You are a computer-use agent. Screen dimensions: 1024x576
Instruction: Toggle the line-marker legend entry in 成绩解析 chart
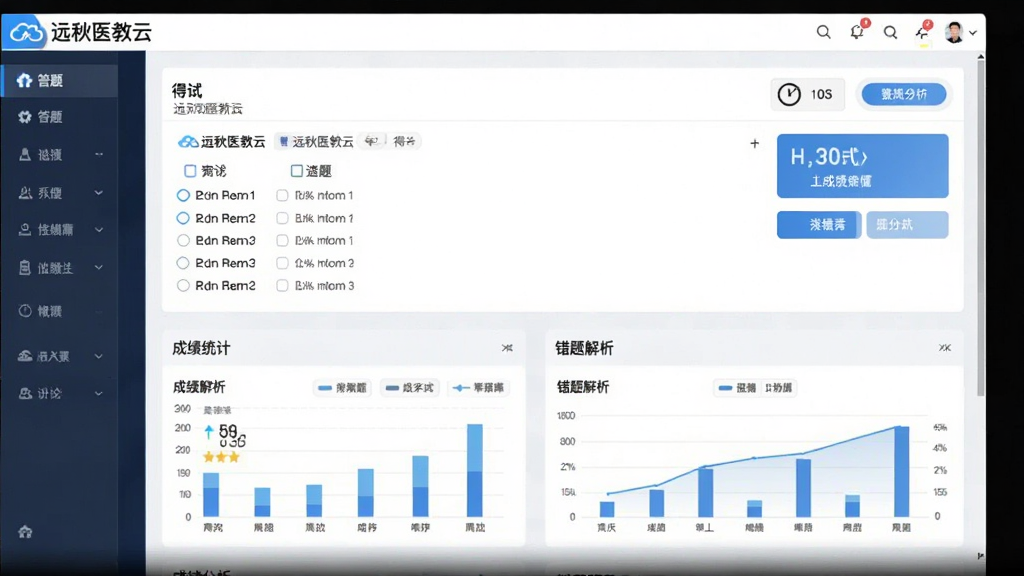coord(479,388)
